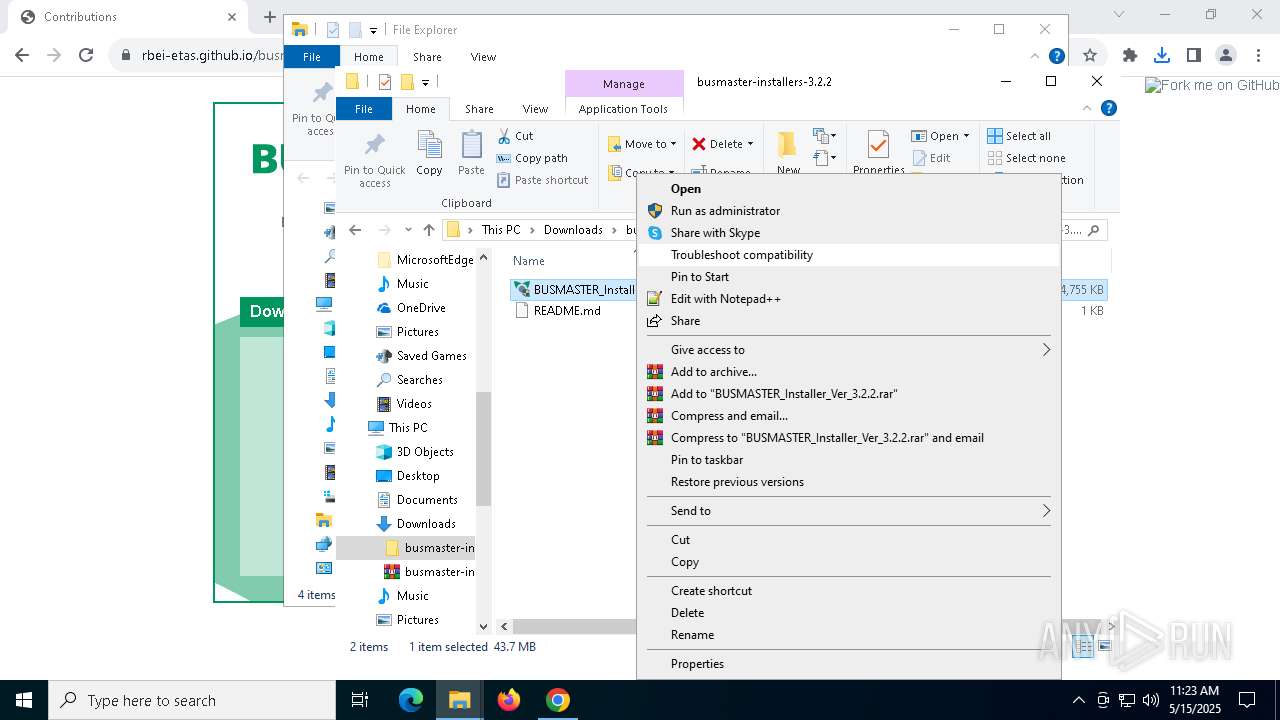Select Videos in navigation pane
This screenshot has width=1280, height=720.
pos(414,404)
